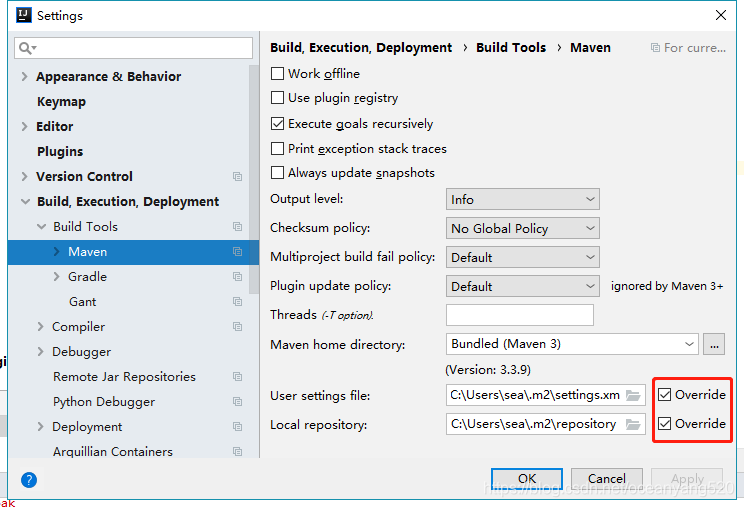
Task: Click folder icon in User settings file field
Action: (633, 395)
